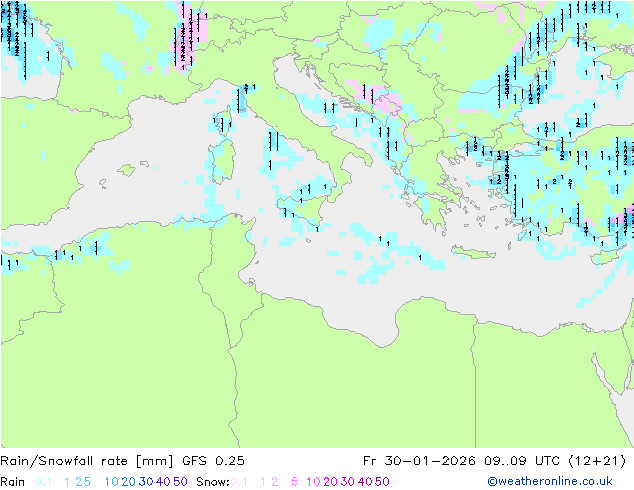This screenshot has width=634, height=490.
Task: Pick the Snow legend value 20
Action: click(330, 482)
